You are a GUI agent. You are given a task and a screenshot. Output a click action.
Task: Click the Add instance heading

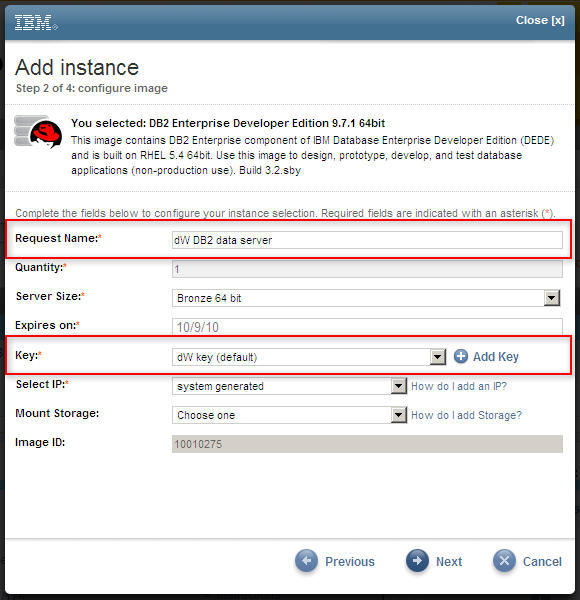click(x=77, y=67)
